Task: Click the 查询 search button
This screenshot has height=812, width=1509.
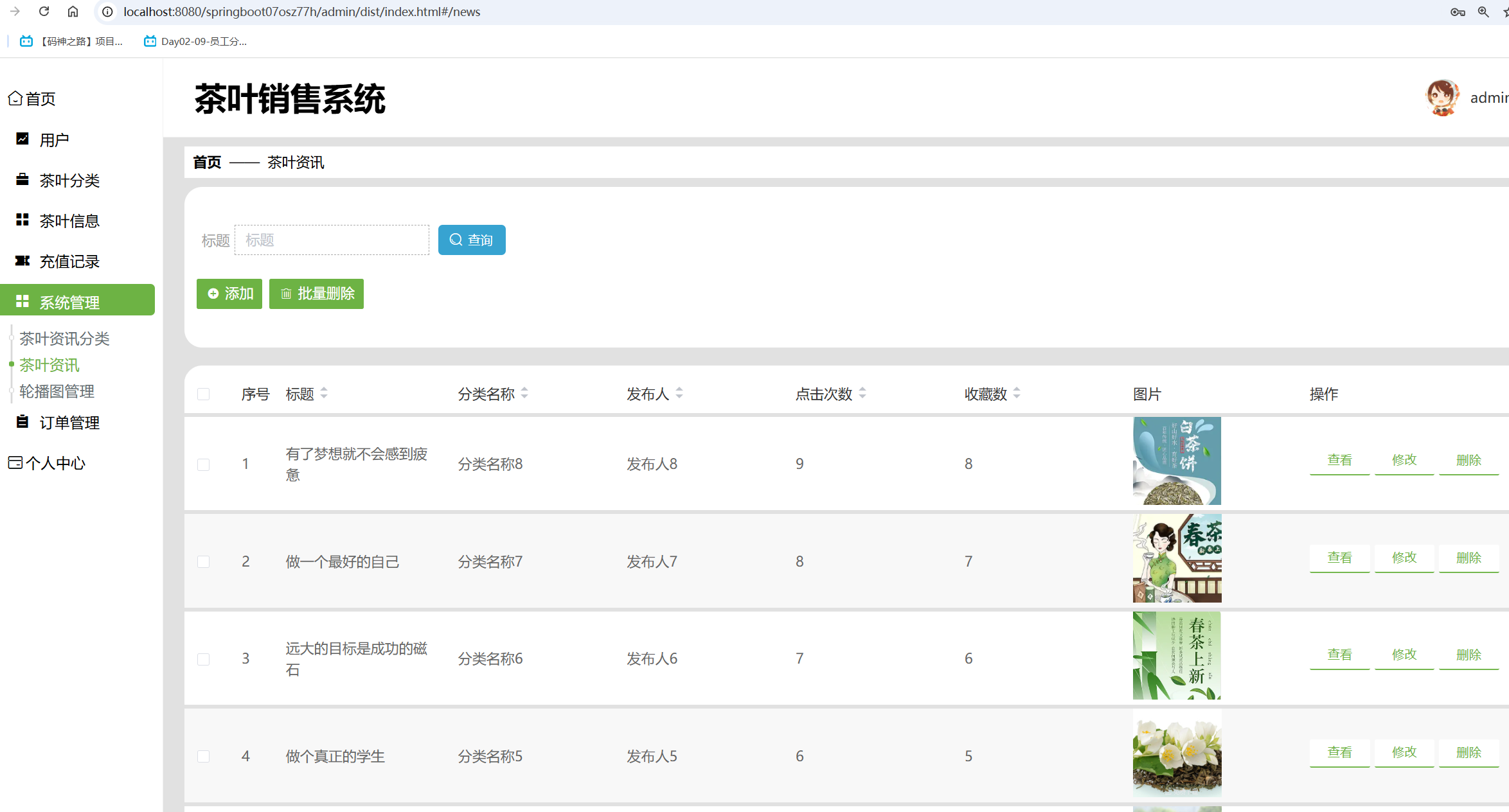Action: [x=472, y=240]
